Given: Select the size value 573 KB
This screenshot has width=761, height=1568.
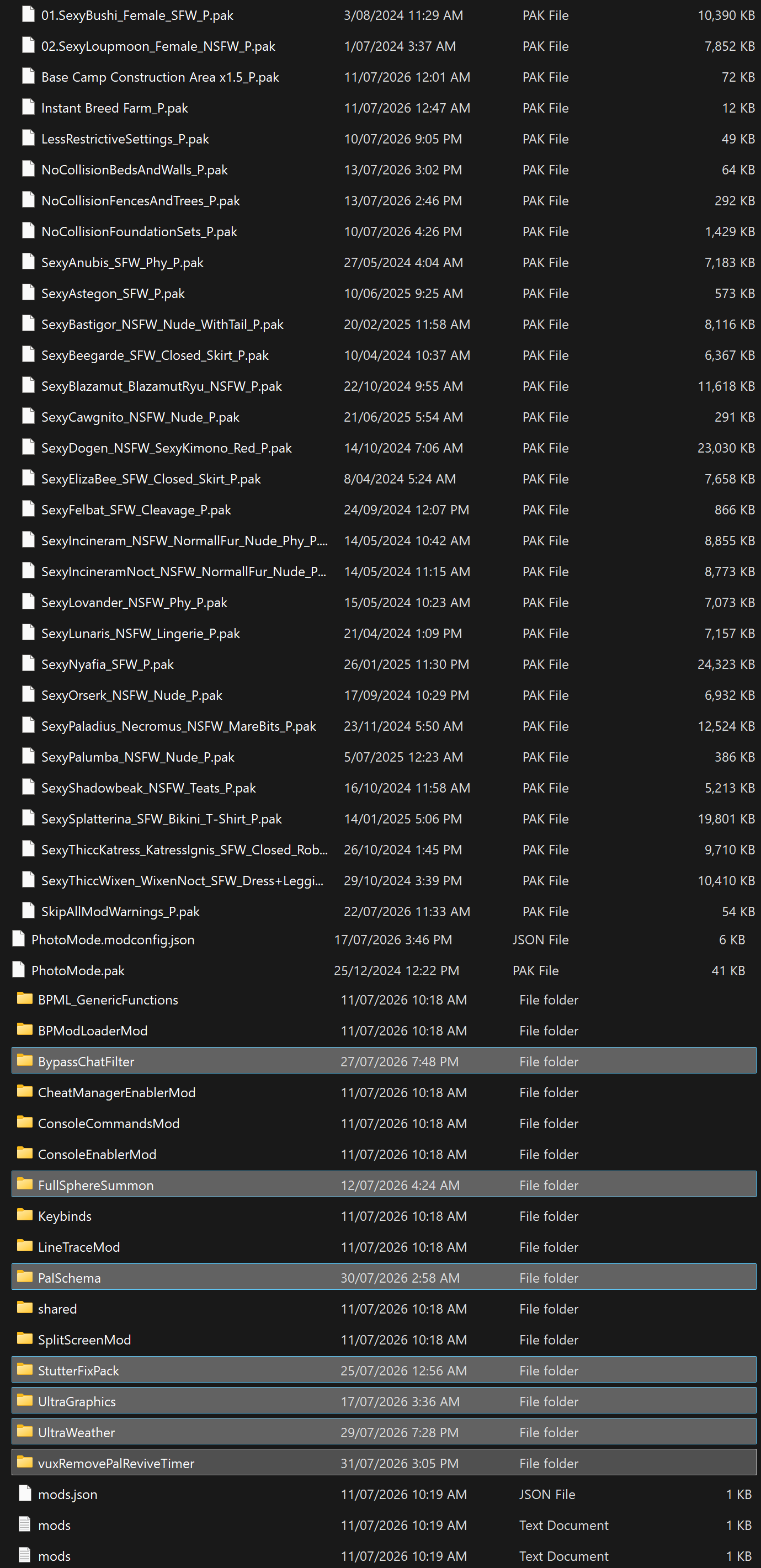Looking at the screenshot, I should pyautogui.click(x=734, y=294).
